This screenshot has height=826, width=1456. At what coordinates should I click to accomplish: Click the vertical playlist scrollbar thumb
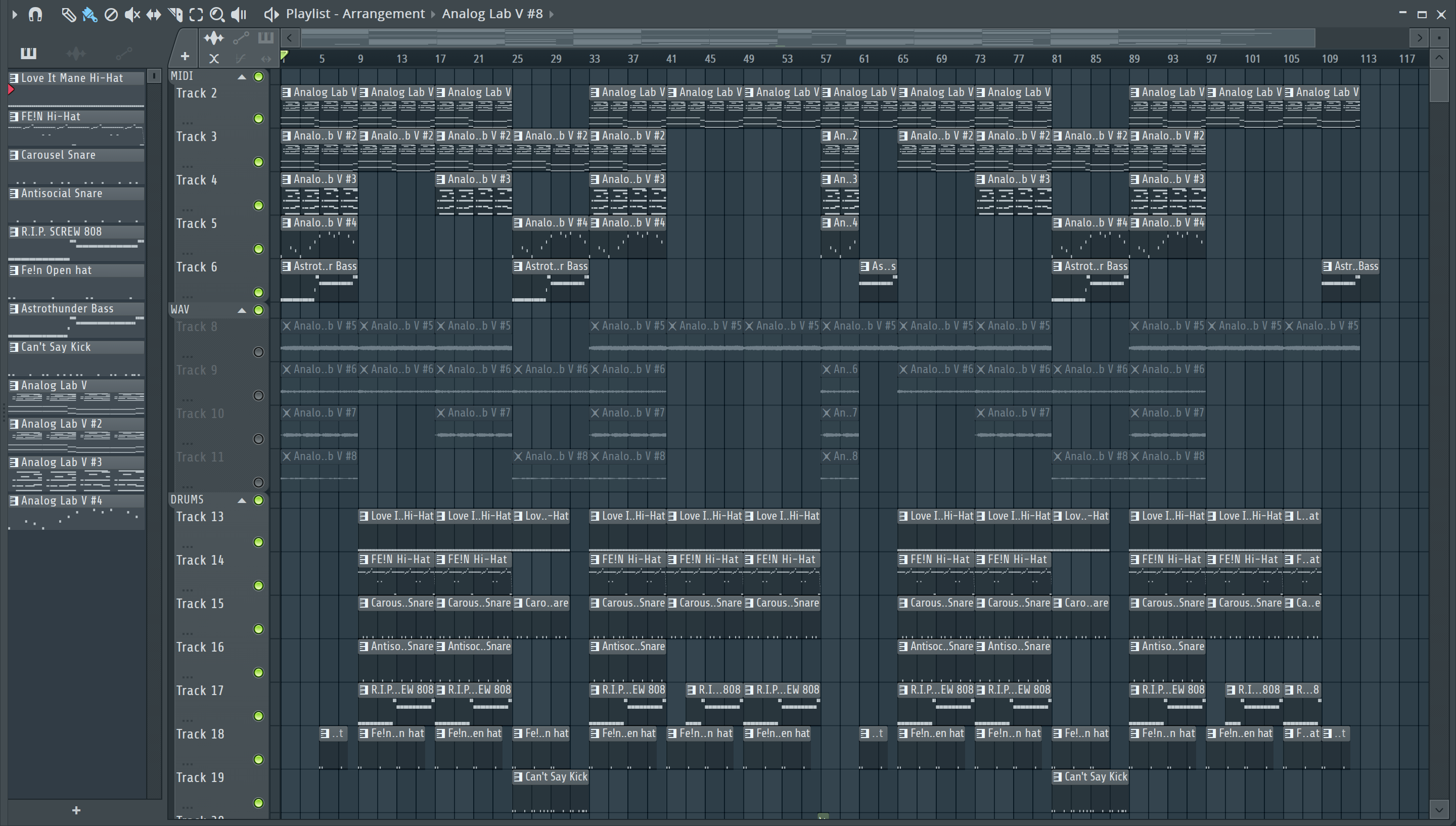1439,85
